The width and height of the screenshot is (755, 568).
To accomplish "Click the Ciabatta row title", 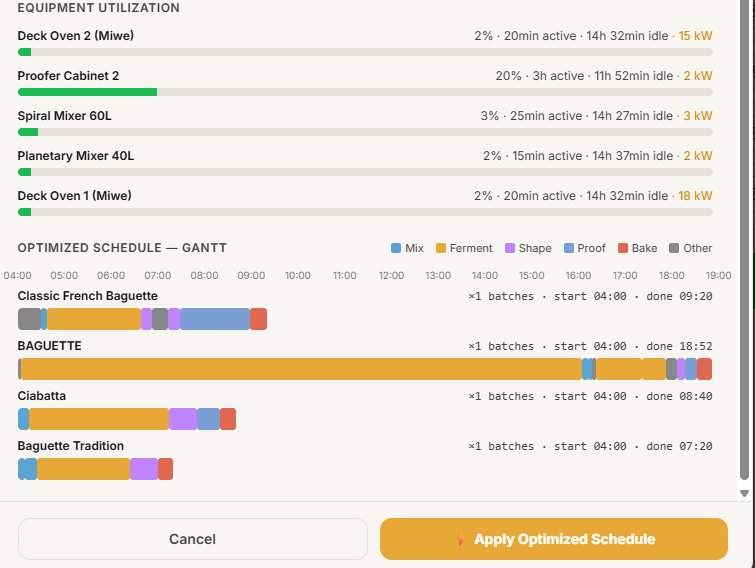I will 42,396.
